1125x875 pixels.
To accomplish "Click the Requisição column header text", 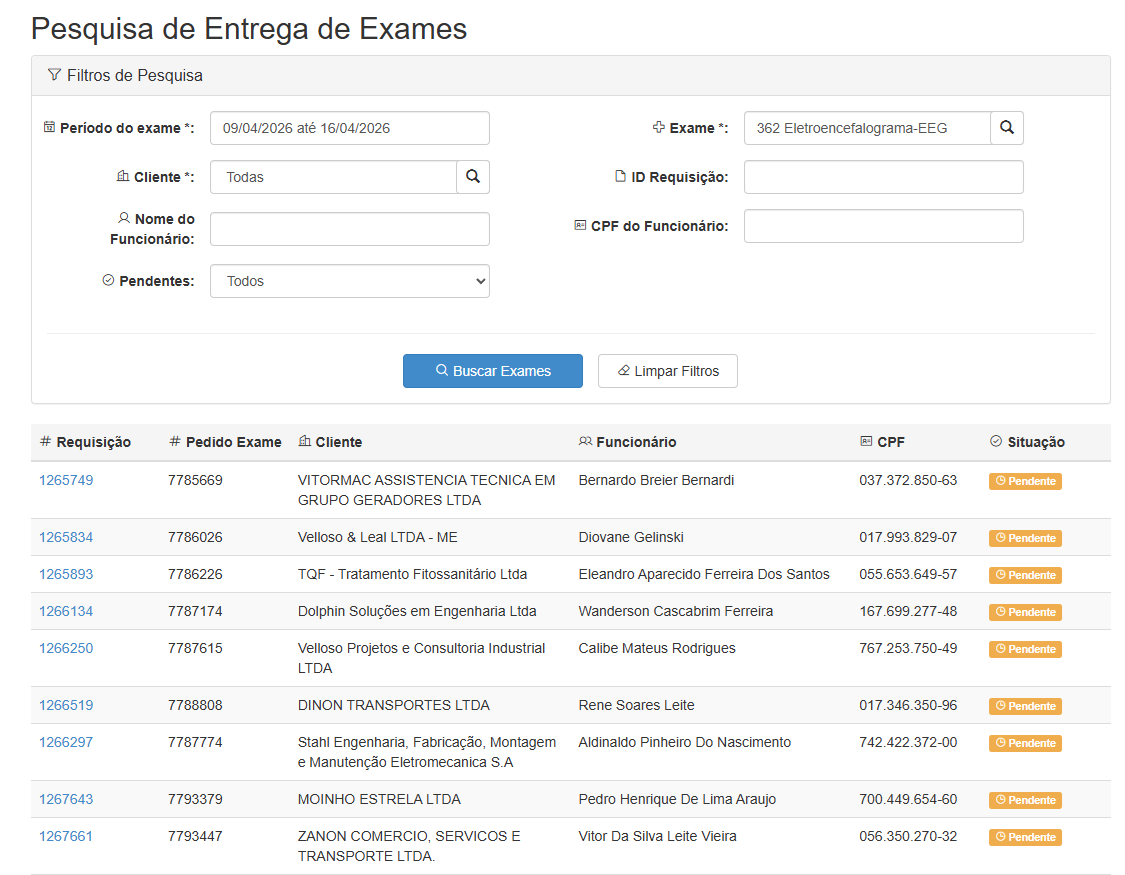I will (x=93, y=442).
